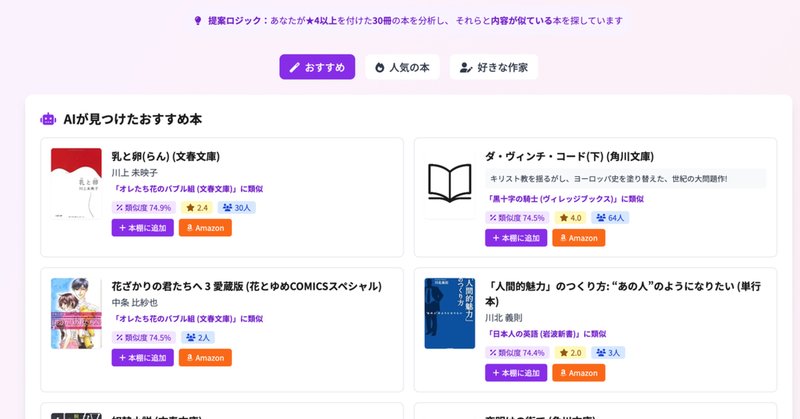Click the lightbulb icon beside 提案ロジック
This screenshot has height=419, width=800.
click(x=198, y=20)
